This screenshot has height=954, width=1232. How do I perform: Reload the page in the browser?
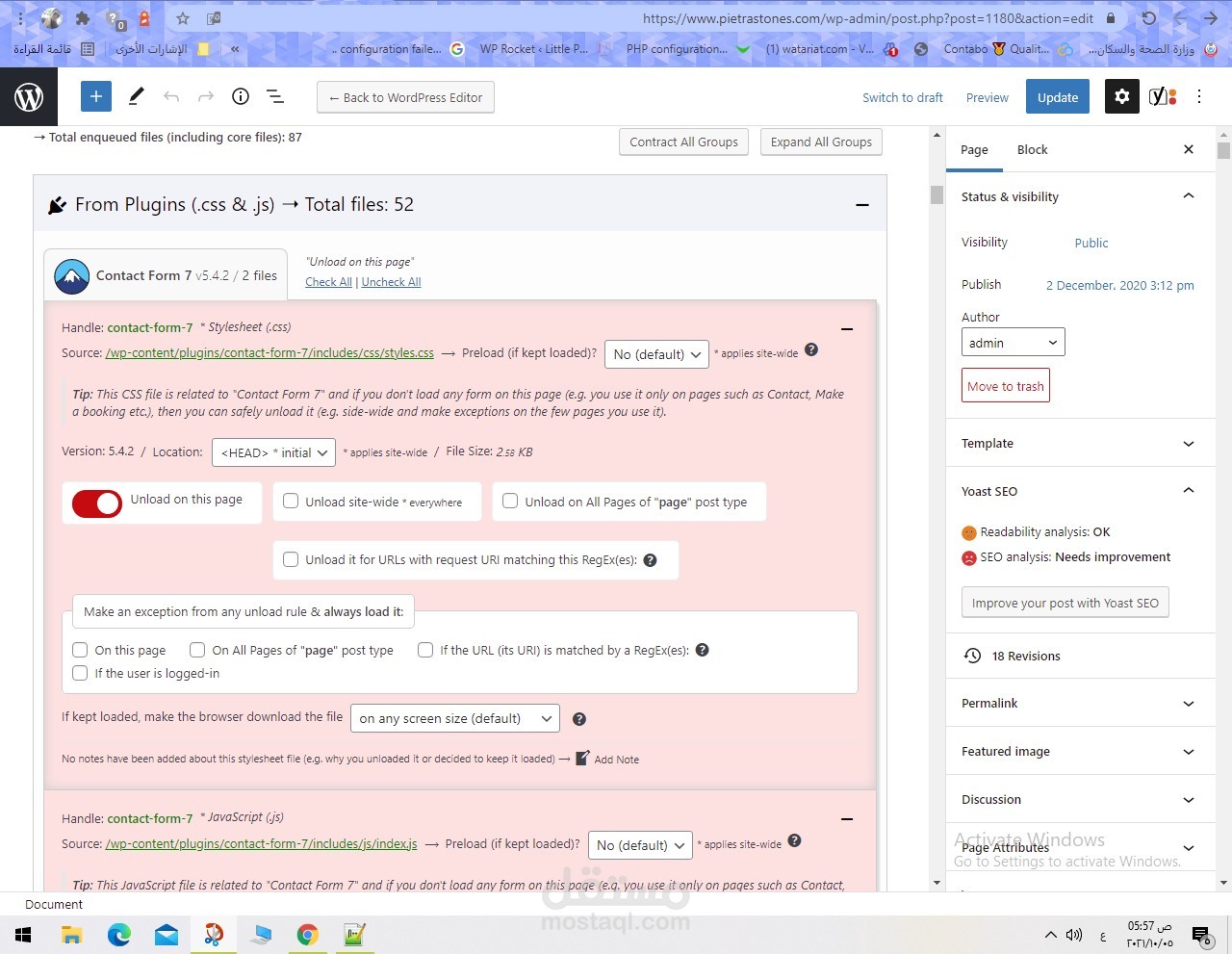(x=1148, y=18)
